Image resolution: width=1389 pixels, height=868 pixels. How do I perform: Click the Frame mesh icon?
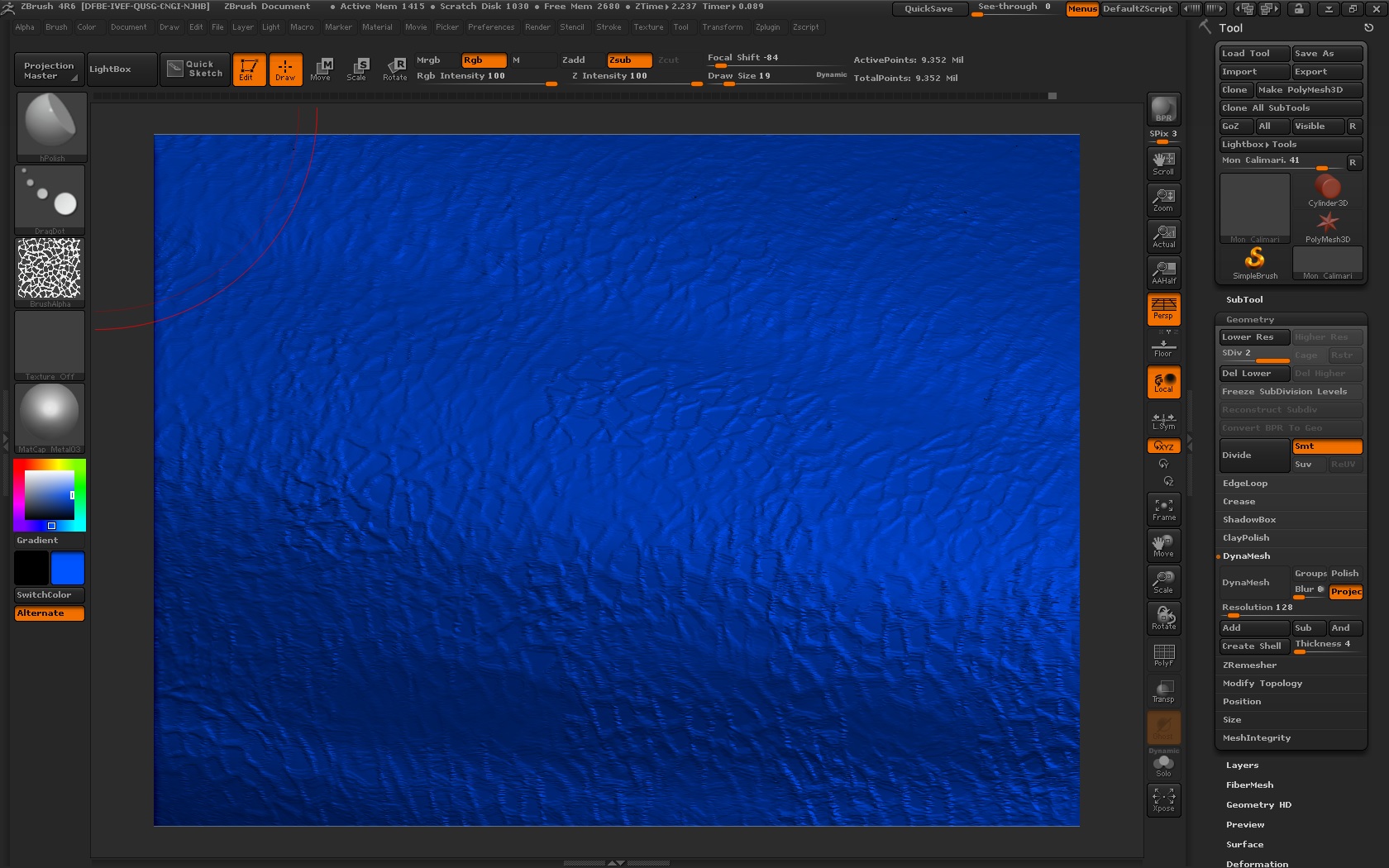(x=1163, y=509)
